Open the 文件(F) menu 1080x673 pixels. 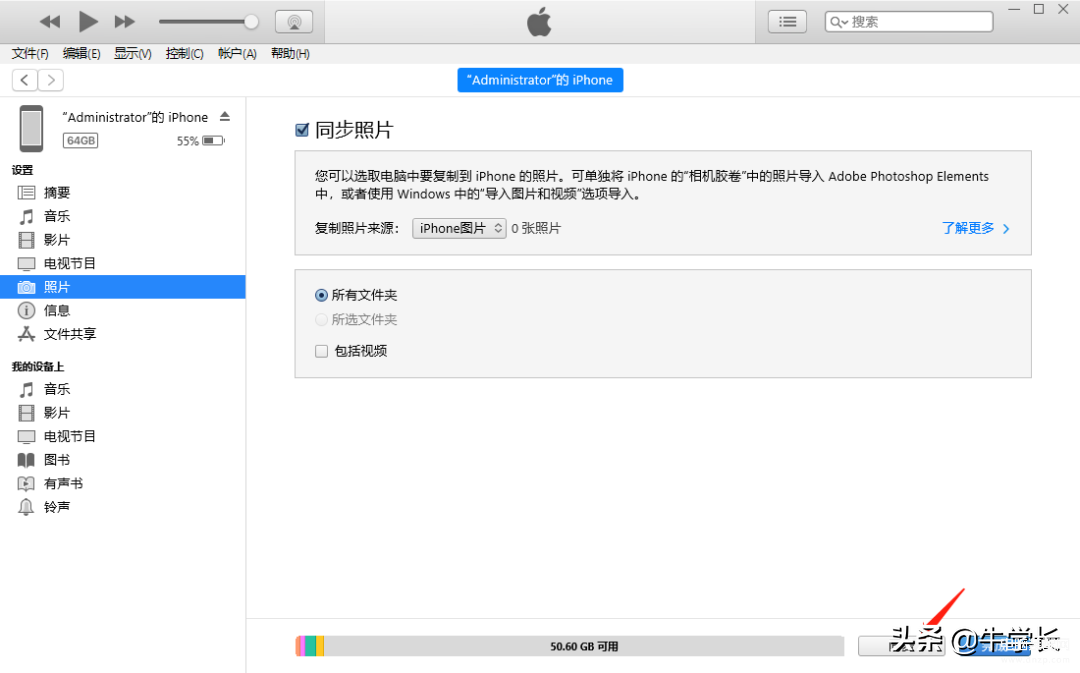pyautogui.click(x=30, y=54)
